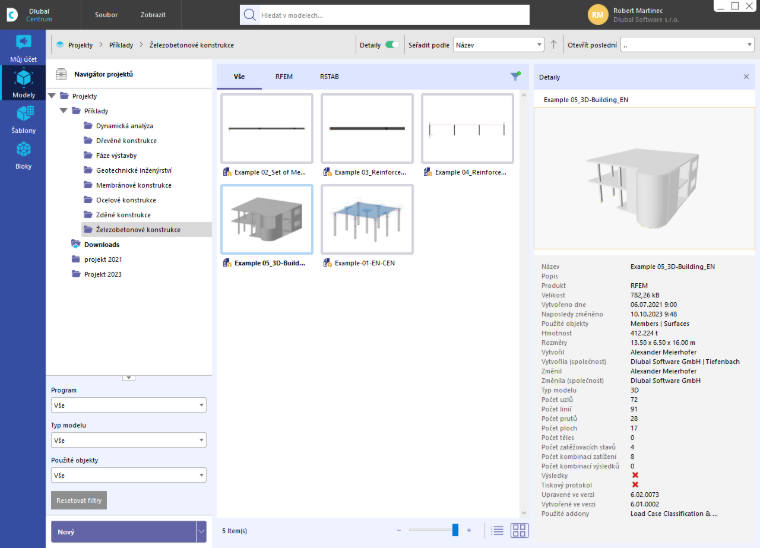Click the Nový button

point(124,532)
